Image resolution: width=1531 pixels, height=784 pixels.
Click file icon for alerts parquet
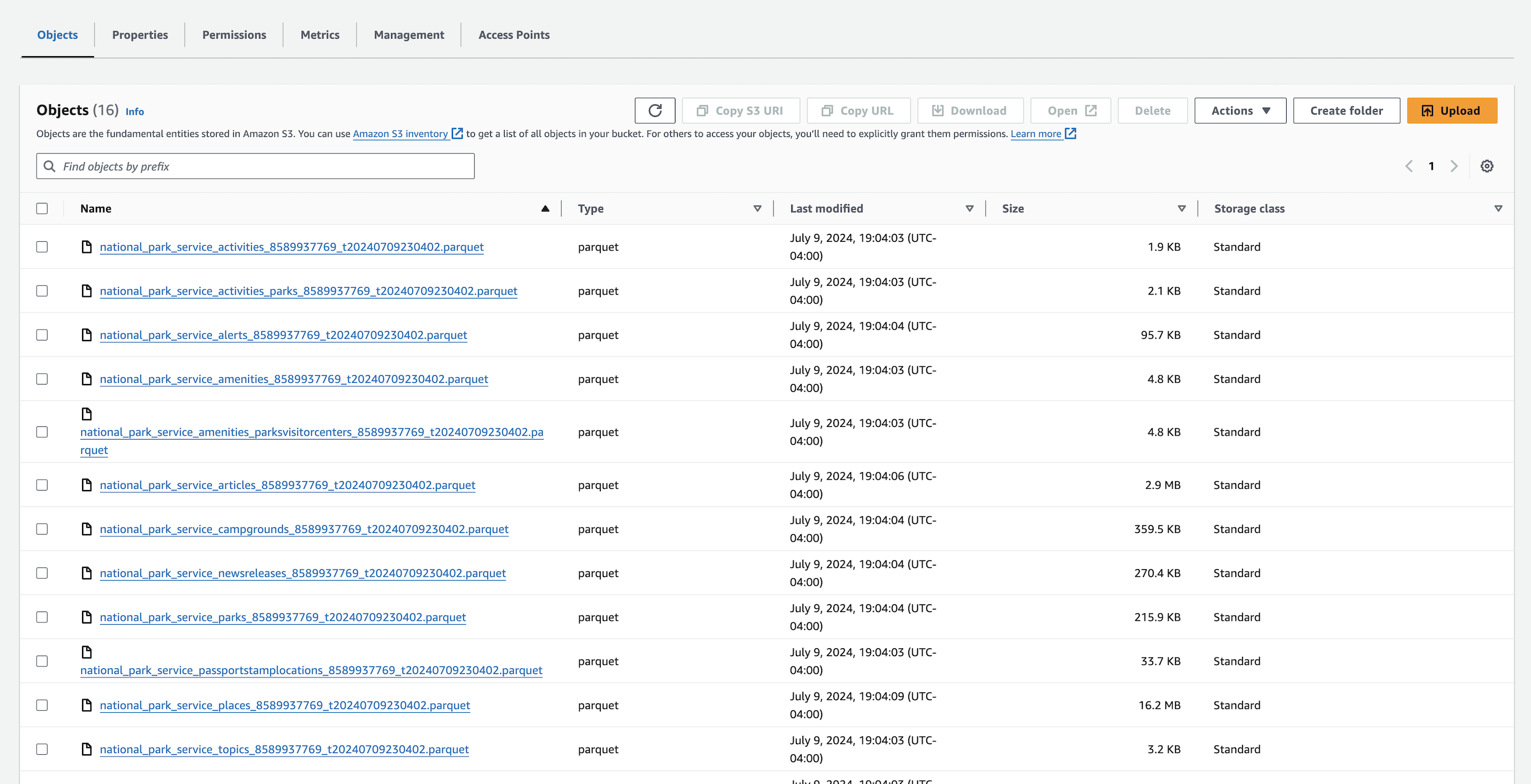click(87, 335)
